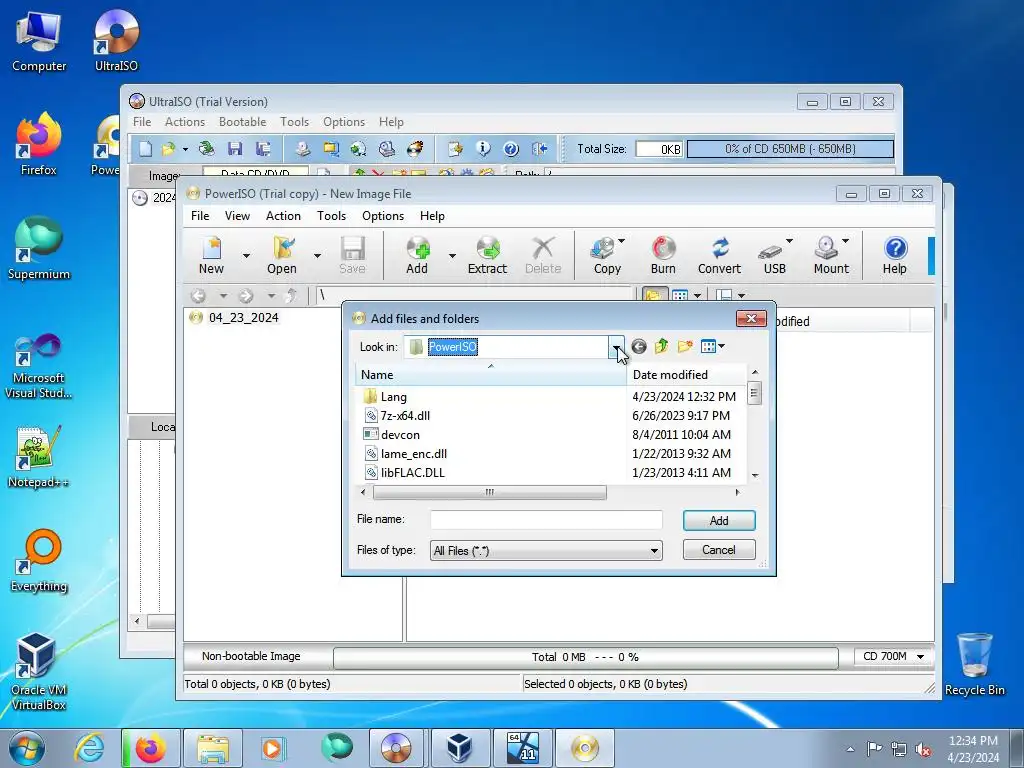Select the Lang folder in file list
The height and width of the screenshot is (768, 1024).
pyautogui.click(x=394, y=397)
